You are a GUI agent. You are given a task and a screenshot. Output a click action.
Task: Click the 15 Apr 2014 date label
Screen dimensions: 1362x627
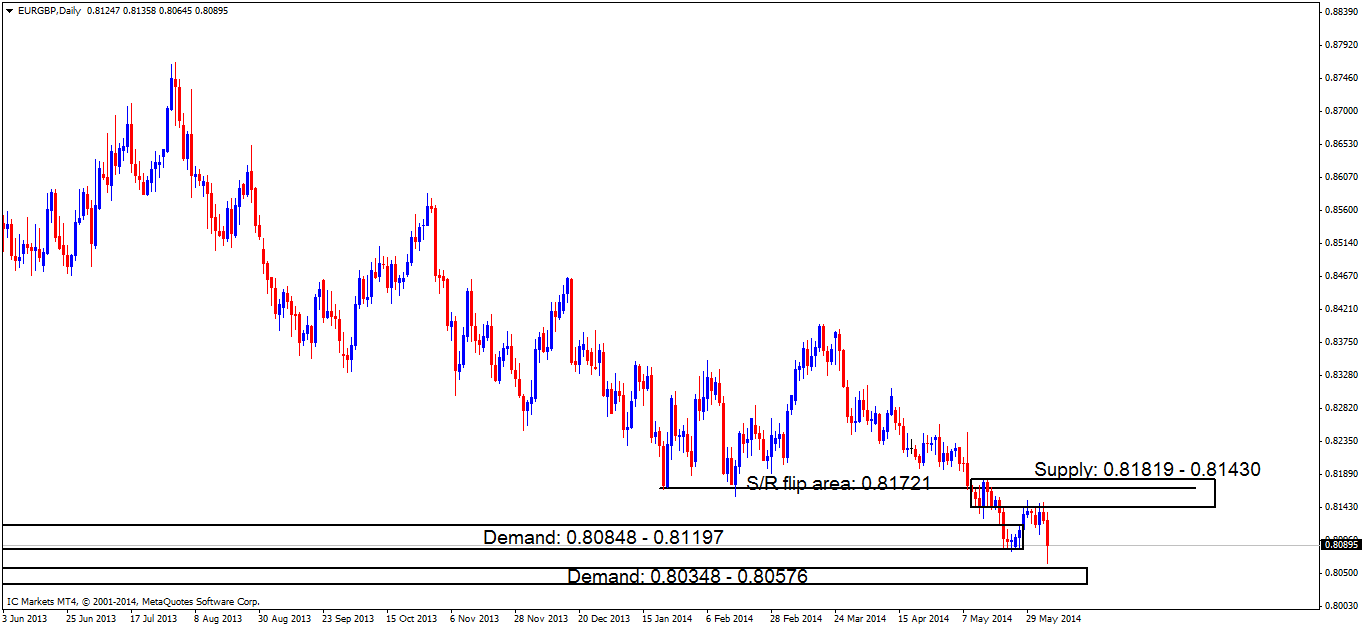[x=925, y=618]
